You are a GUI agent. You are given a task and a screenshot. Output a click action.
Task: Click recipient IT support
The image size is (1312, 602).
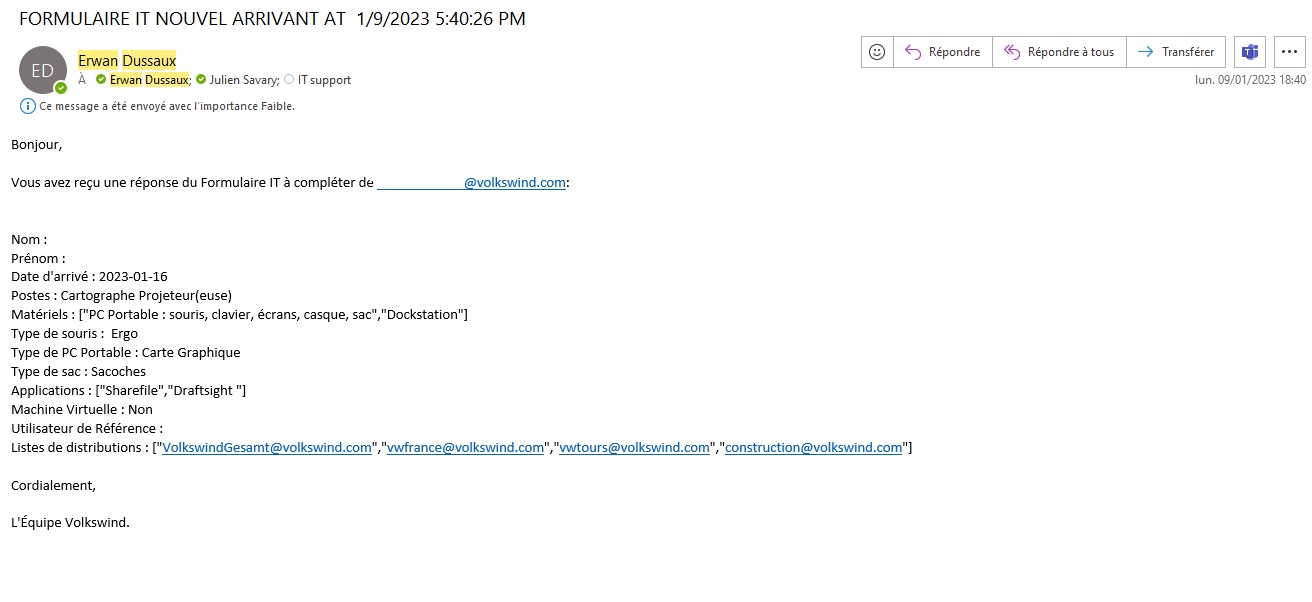[x=324, y=80]
